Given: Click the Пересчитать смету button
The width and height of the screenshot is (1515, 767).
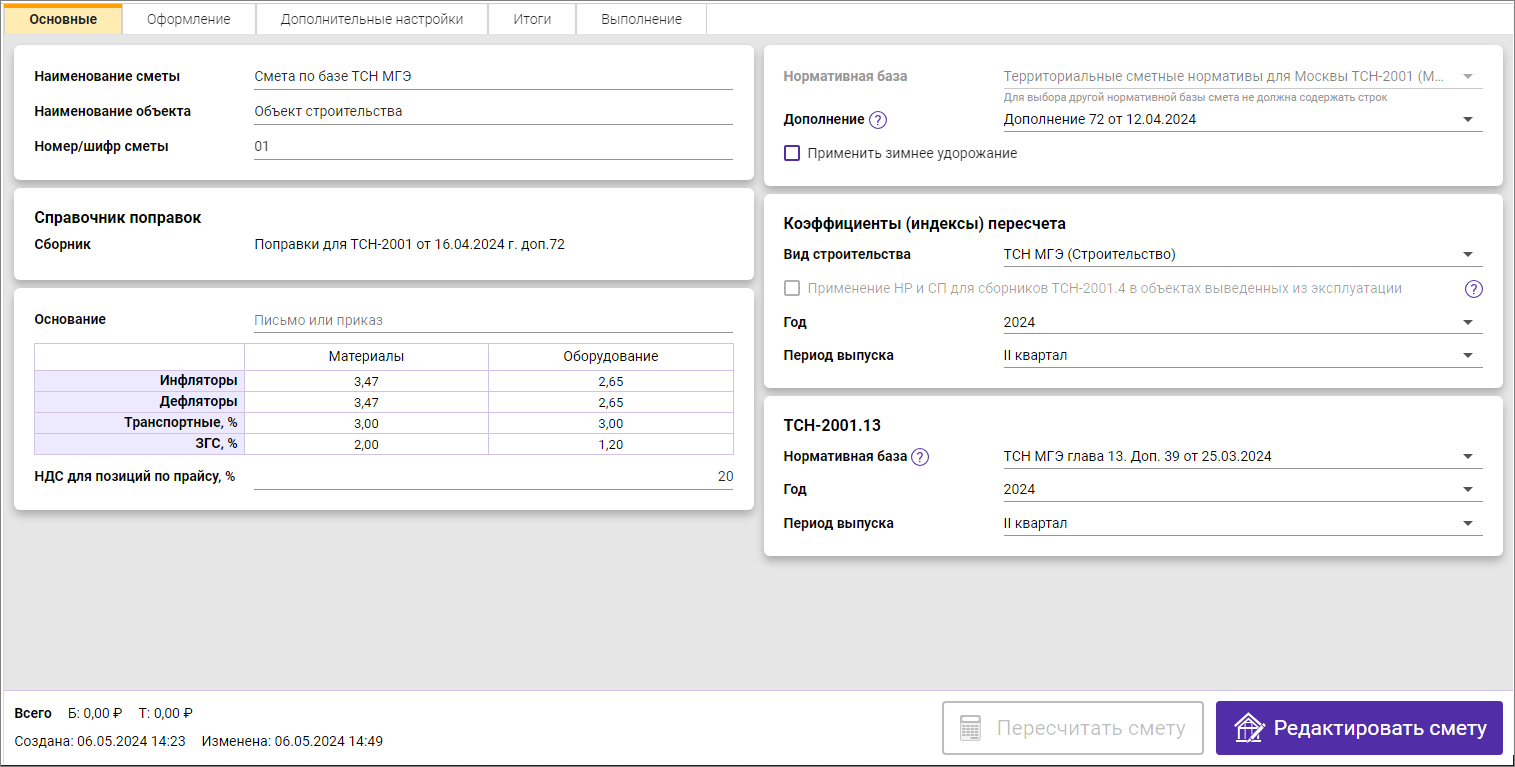Looking at the screenshot, I should (x=1073, y=728).
